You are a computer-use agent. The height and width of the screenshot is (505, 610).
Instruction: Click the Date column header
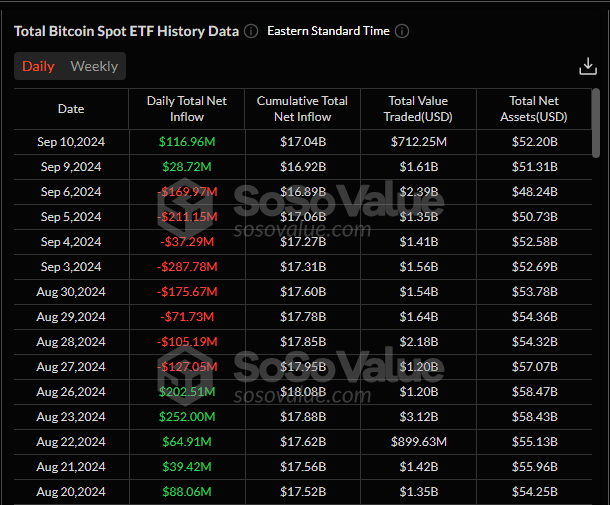click(x=71, y=109)
